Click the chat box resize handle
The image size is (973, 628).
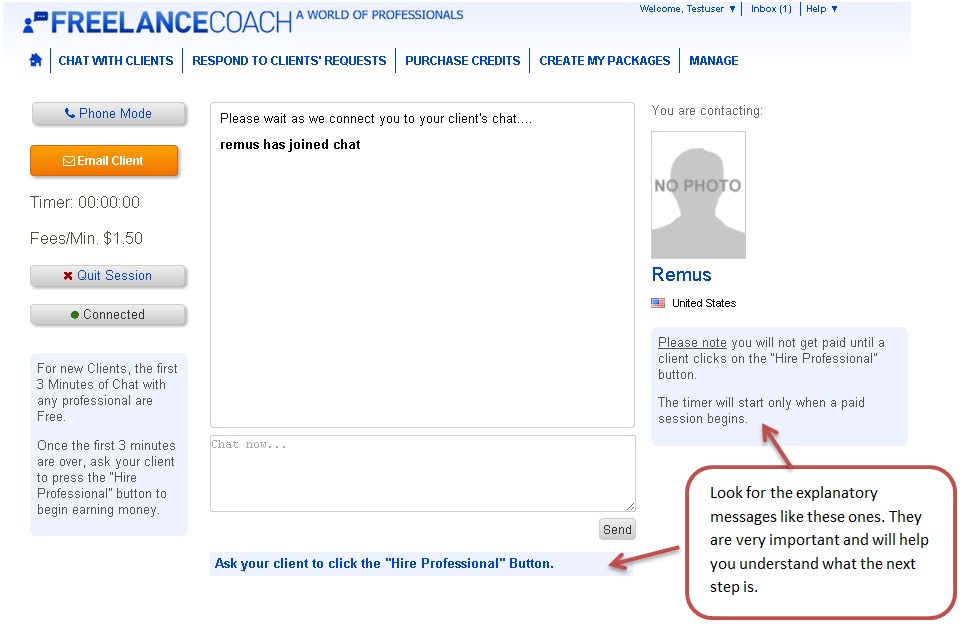[630, 506]
